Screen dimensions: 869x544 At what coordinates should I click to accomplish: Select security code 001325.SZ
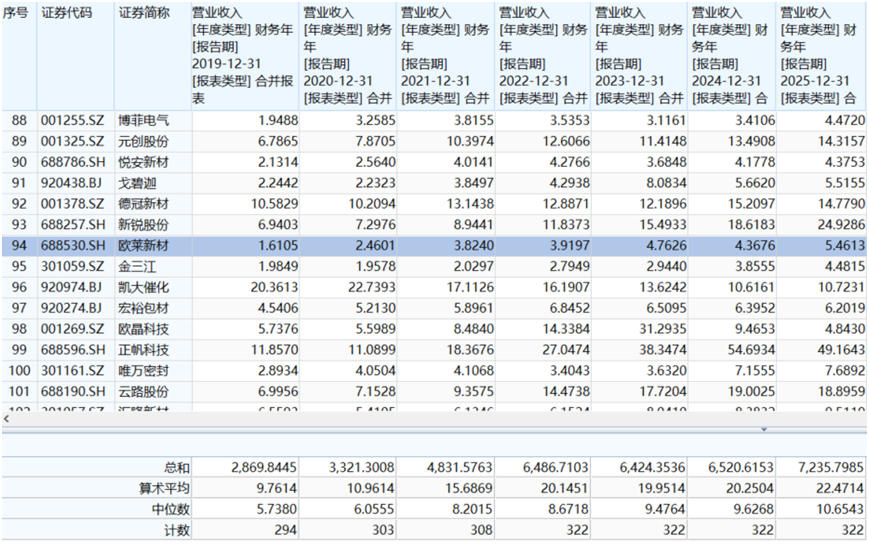(72, 141)
